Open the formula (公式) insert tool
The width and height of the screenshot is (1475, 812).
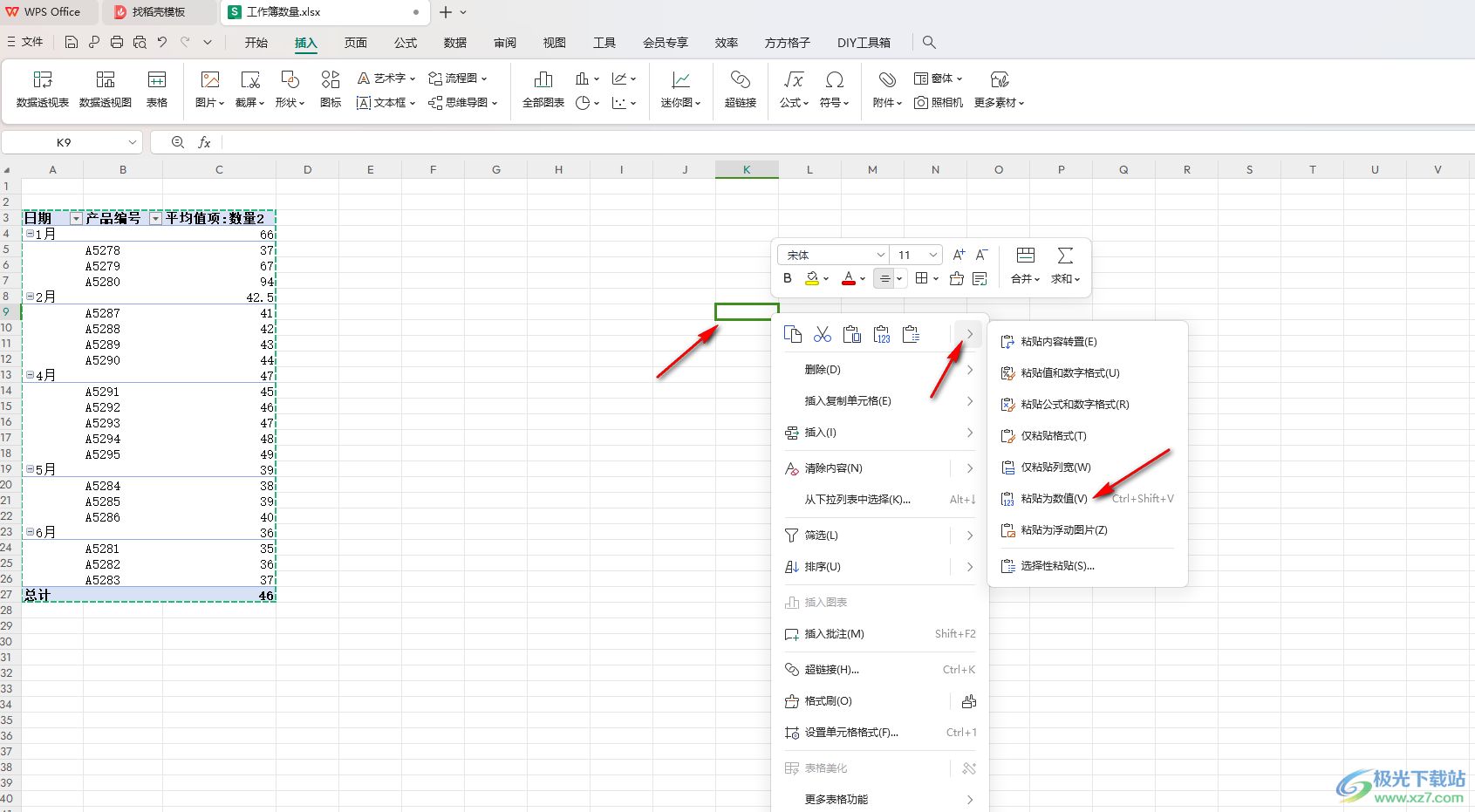794,90
